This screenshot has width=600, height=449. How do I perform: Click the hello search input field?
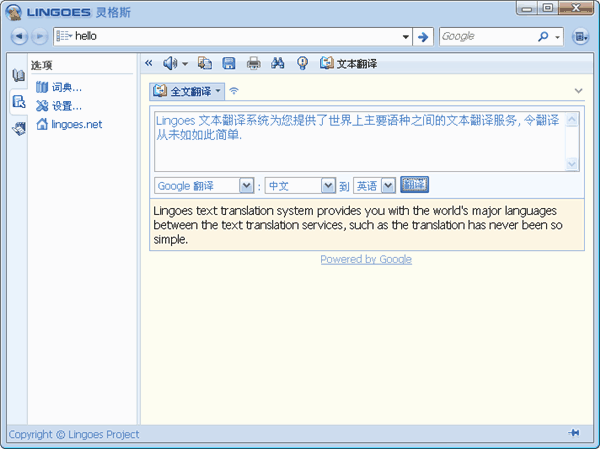click(x=236, y=36)
